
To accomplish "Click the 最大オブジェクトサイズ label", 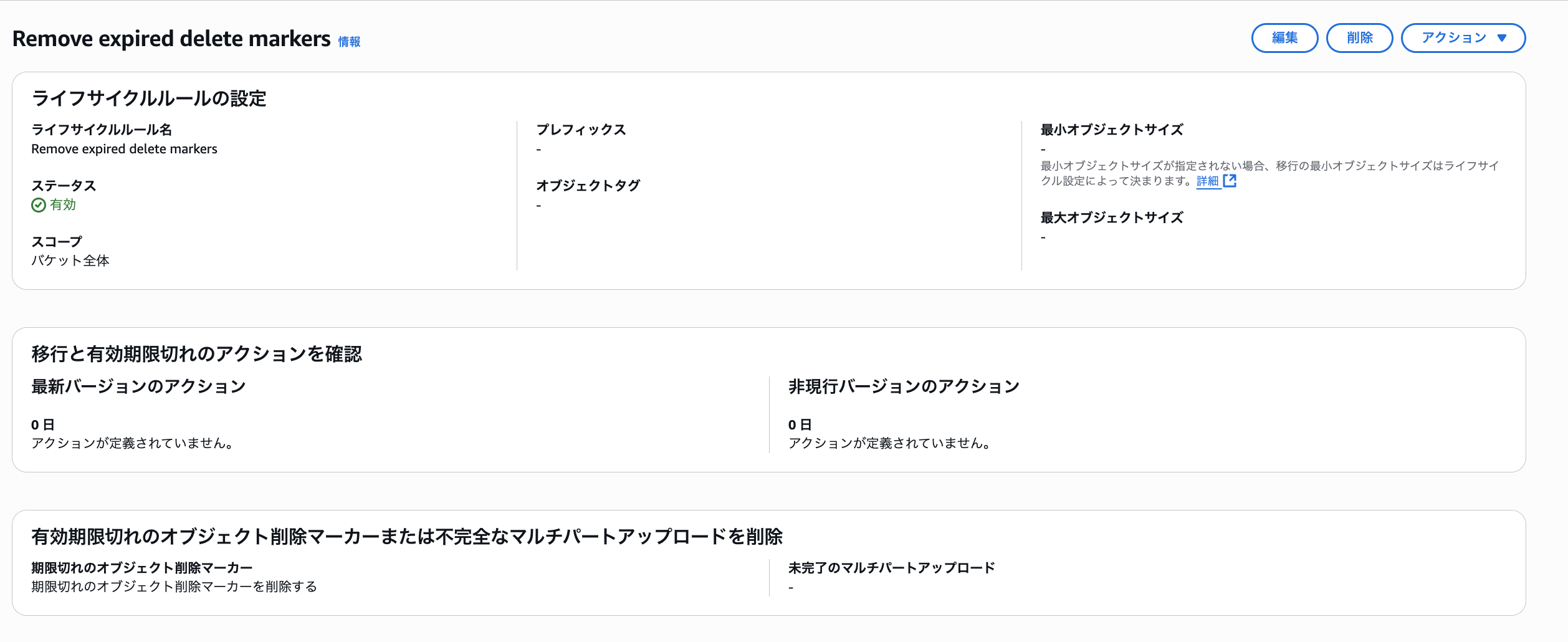I will pyautogui.click(x=1112, y=218).
